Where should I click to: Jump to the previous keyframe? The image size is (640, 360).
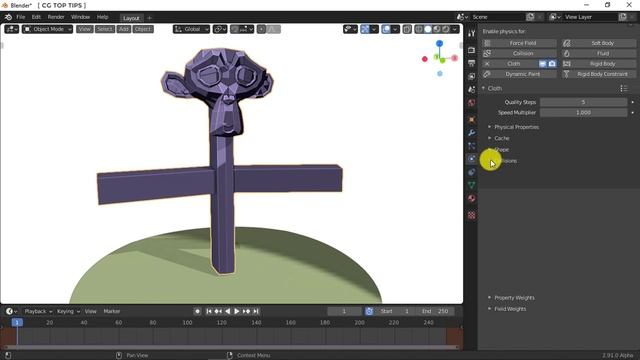pyautogui.click(x=218, y=311)
